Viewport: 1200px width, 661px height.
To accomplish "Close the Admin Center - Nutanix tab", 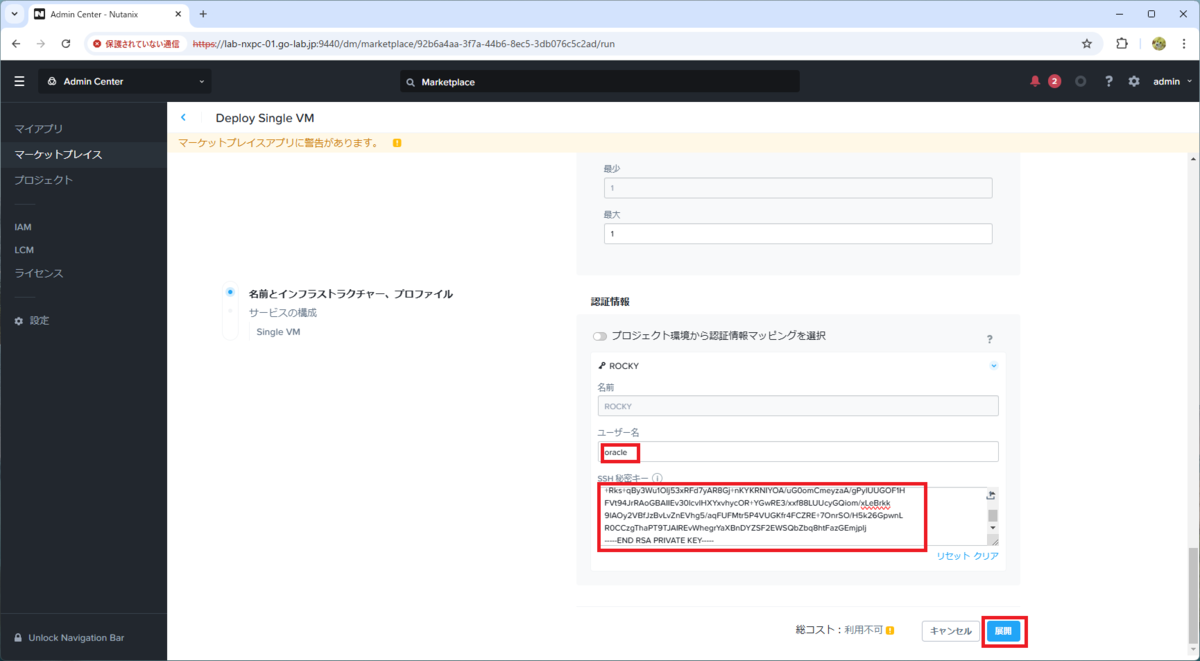I will pyautogui.click(x=177, y=14).
